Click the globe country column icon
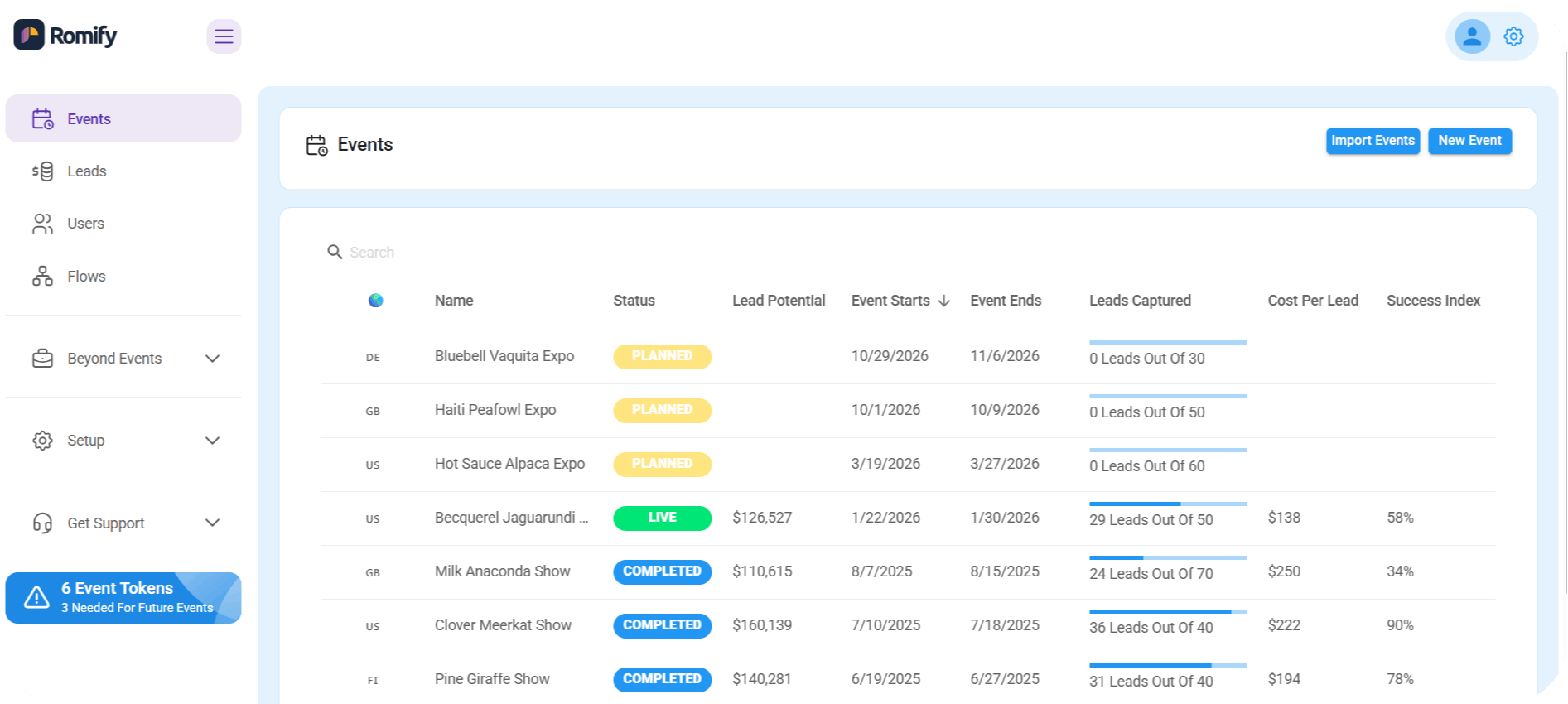Viewport: 1568px width, 704px height. (x=375, y=301)
